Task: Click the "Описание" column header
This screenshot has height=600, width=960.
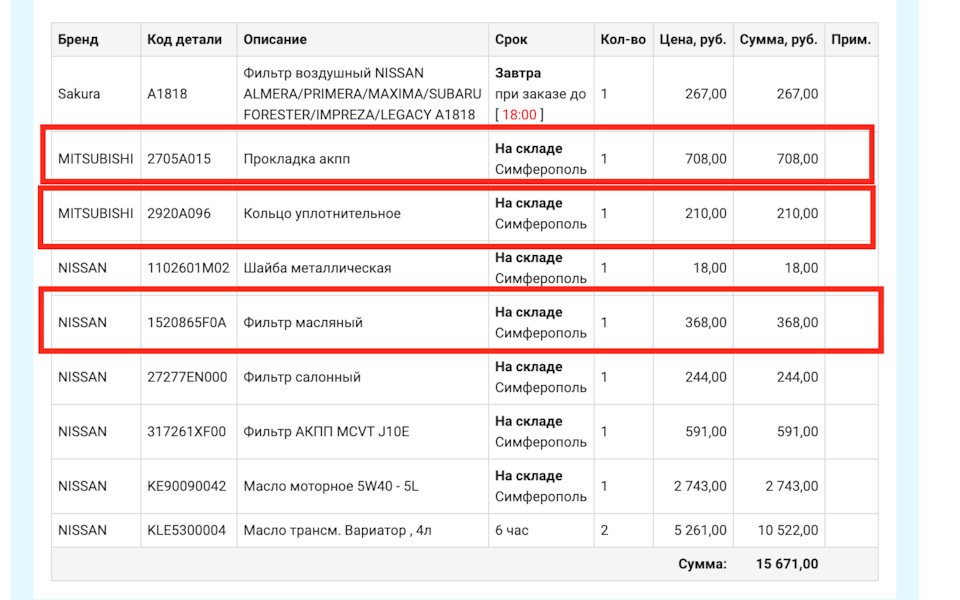Action: pyautogui.click(x=275, y=40)
